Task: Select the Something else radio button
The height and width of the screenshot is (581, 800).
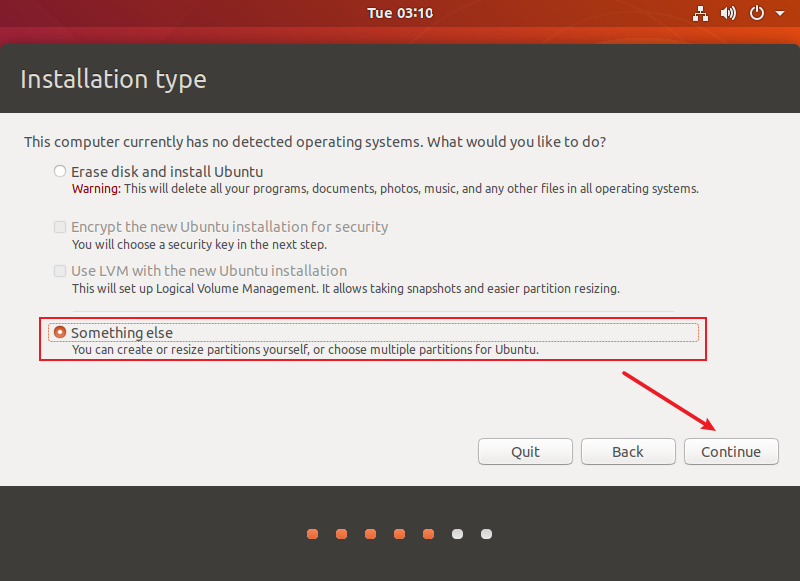Action: [60, 333]
